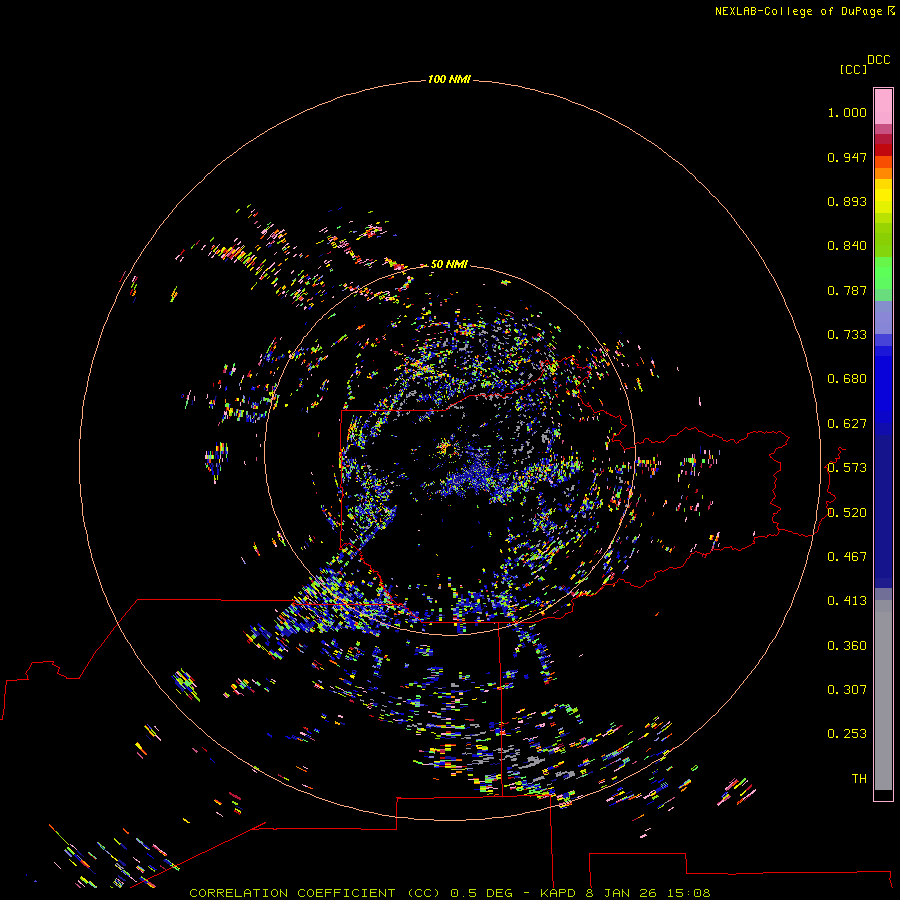Click the 0.893 legend value
The width and height of the screenshot is (900, 900).
pyautogui.click(x=847, y=201)
